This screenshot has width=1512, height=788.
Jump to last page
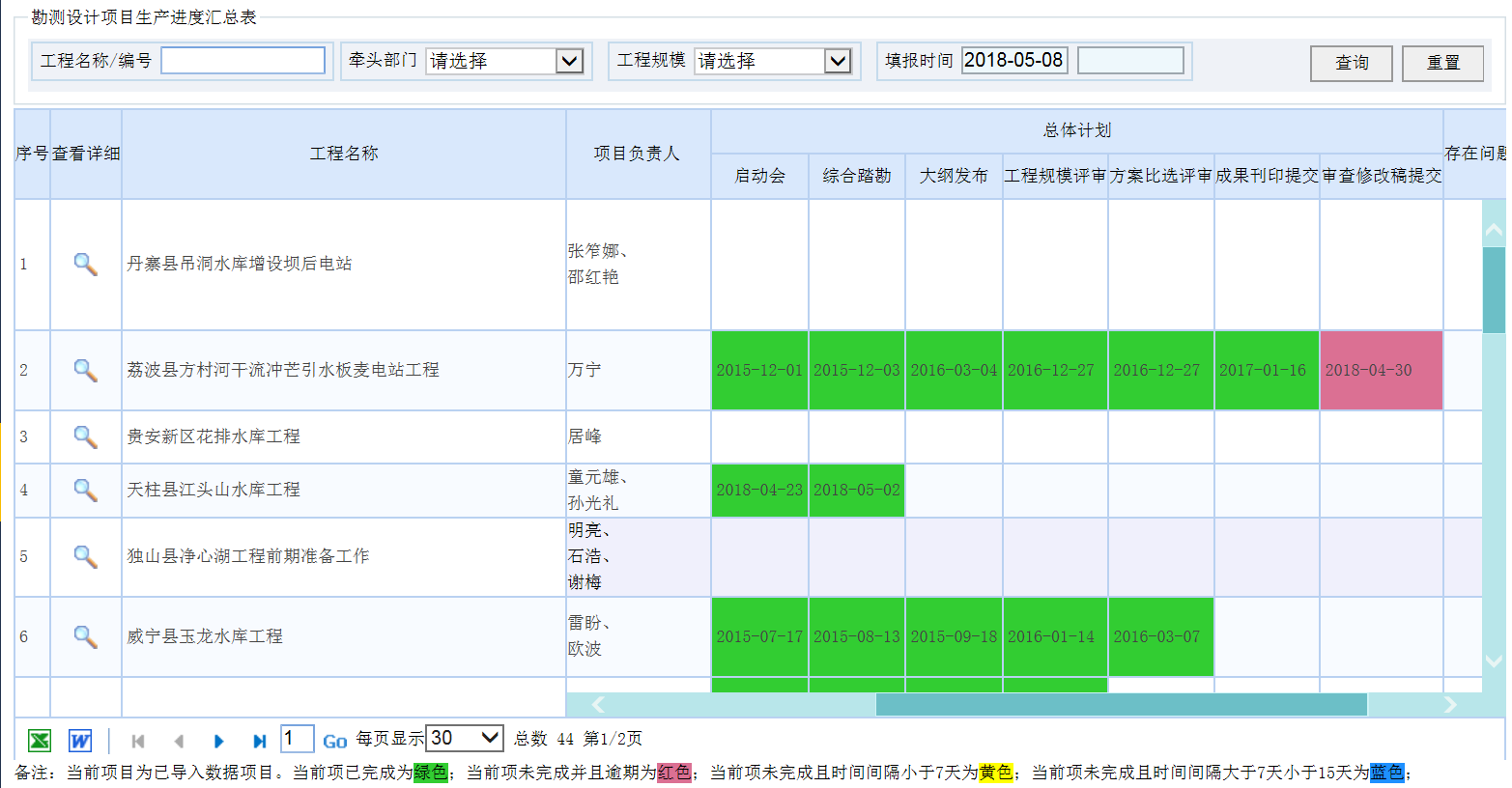tap(259, 741)
